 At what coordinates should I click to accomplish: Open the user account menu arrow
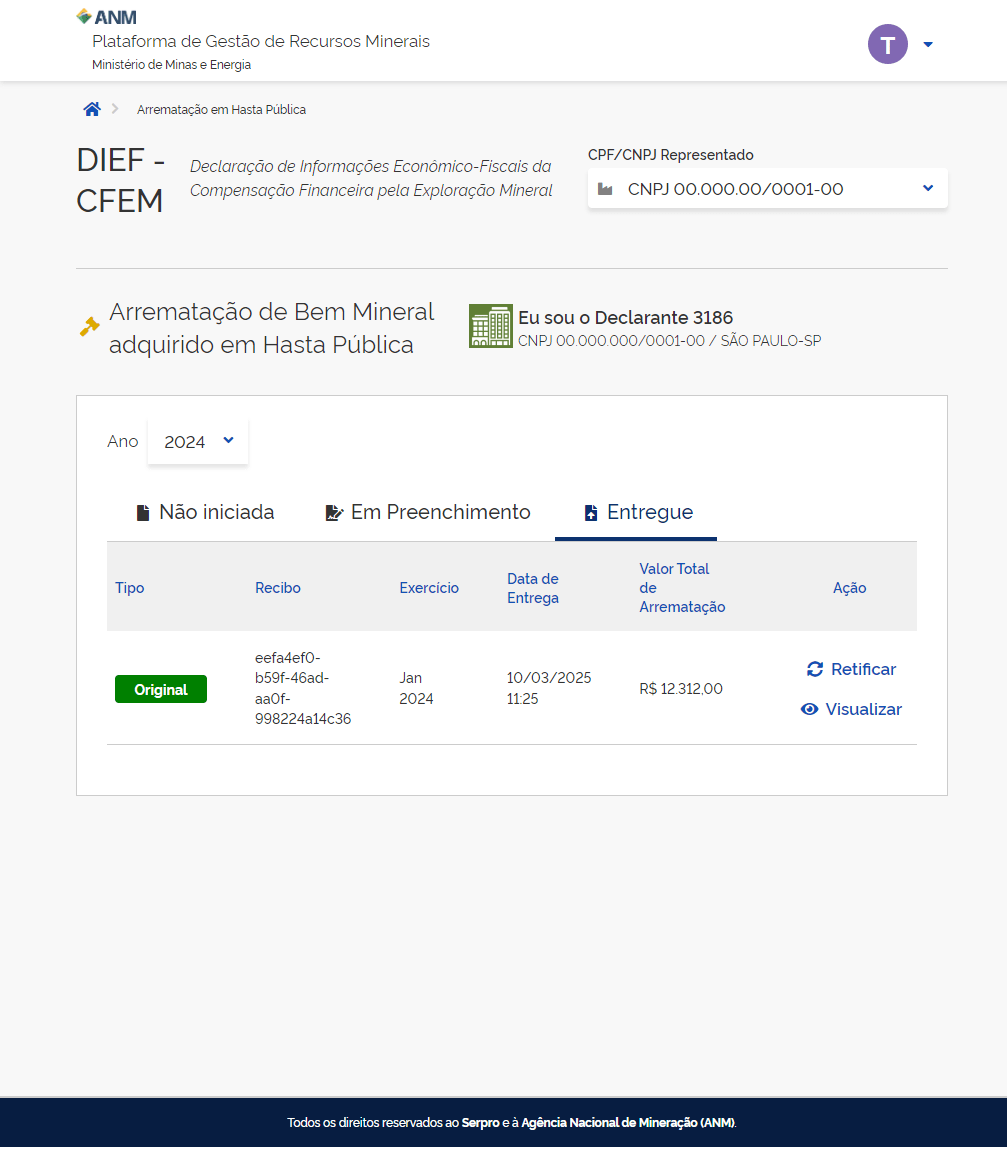point(928,44)
